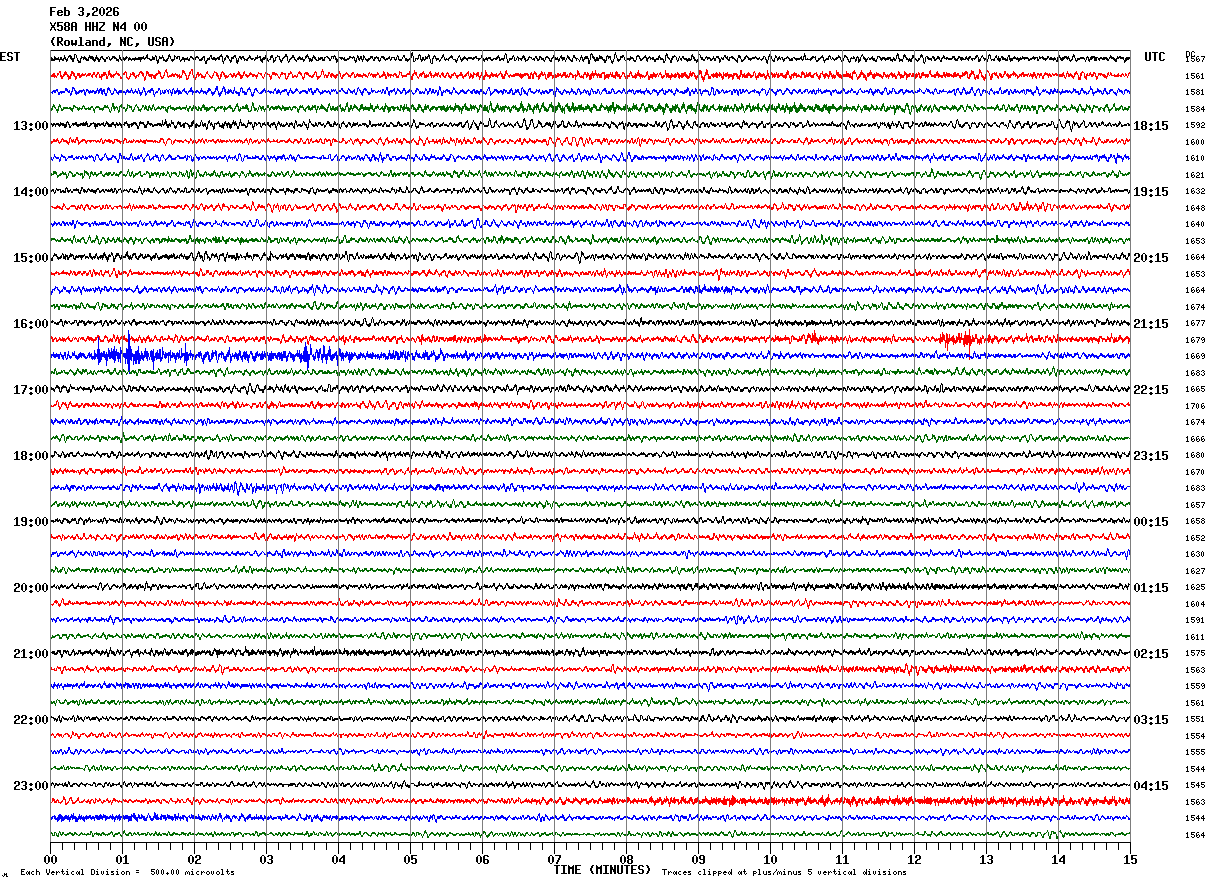
Task: Click the DC offset value "1648"
Action: coord(1195,208)
